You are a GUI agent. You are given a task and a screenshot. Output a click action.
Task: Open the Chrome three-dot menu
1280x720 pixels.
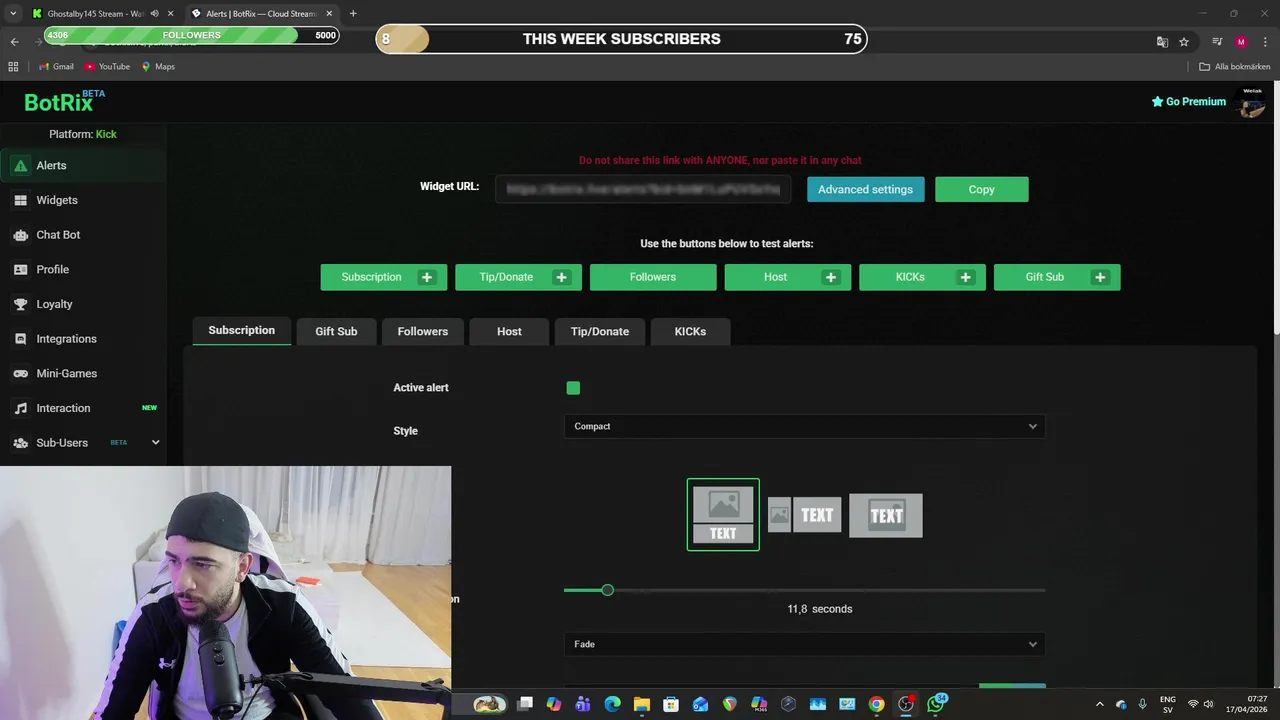pos(1264,42)
